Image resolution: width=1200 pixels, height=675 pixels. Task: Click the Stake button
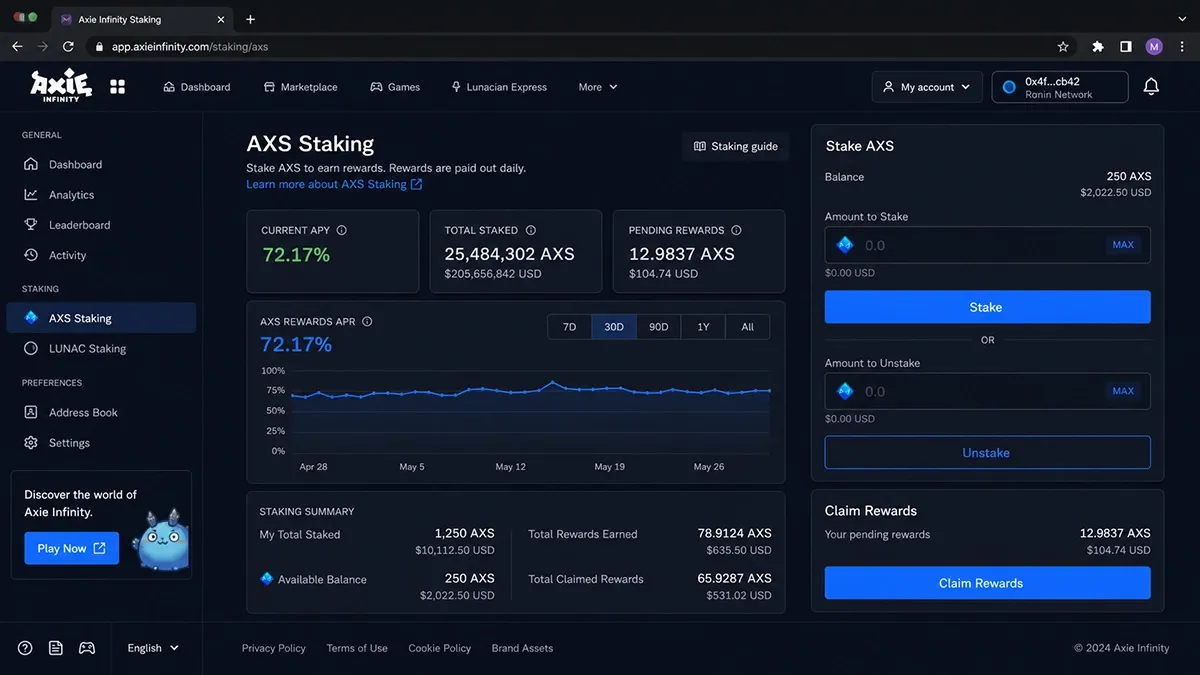[987, 307]
